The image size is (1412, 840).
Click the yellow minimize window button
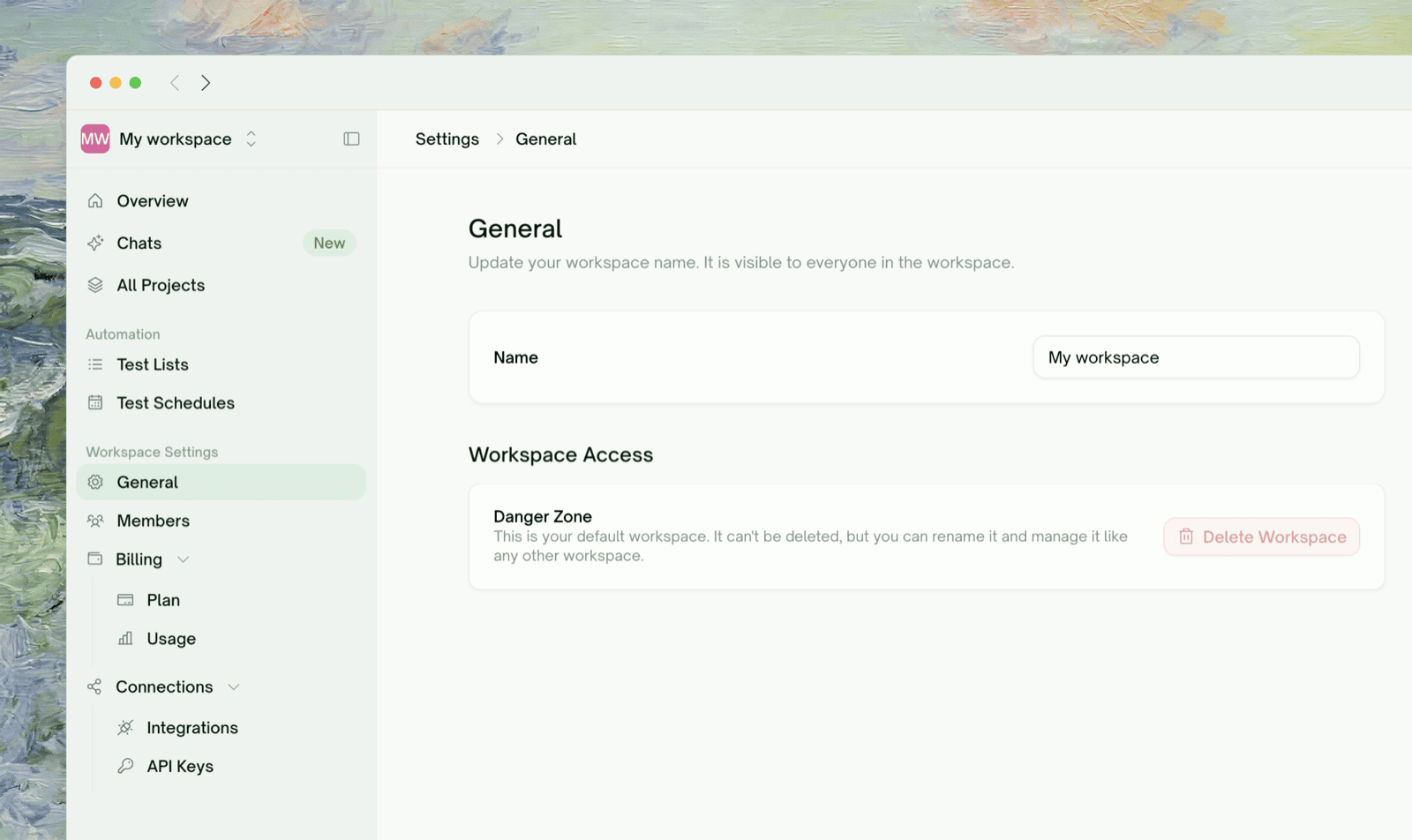point(116,83)
